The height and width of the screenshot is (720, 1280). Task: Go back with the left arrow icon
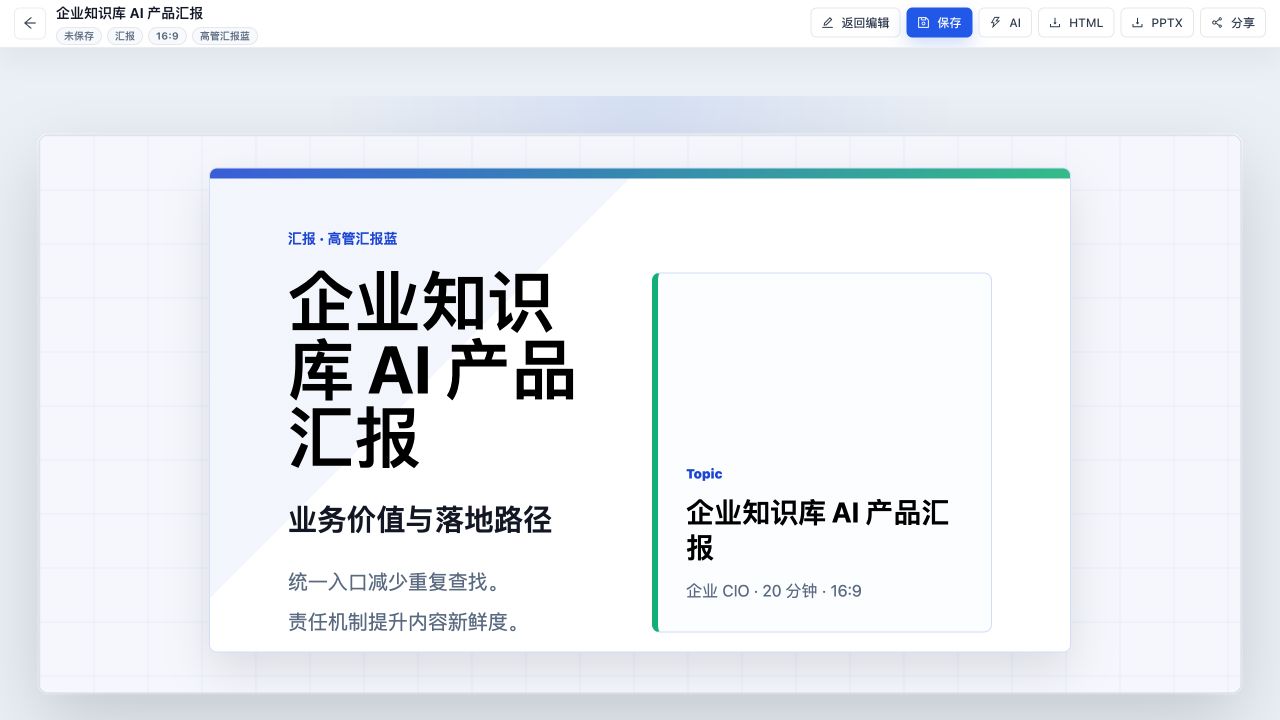tap(30, 23)
